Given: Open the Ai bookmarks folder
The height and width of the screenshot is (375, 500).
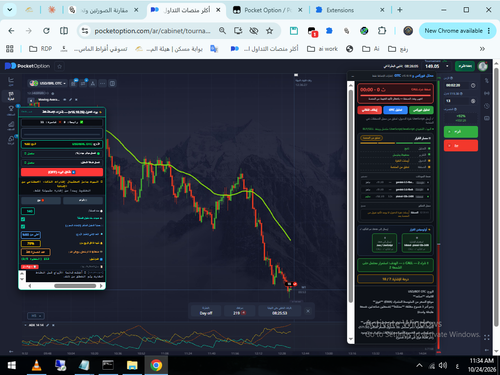Looking at the screenshot, I should point(371,49).
